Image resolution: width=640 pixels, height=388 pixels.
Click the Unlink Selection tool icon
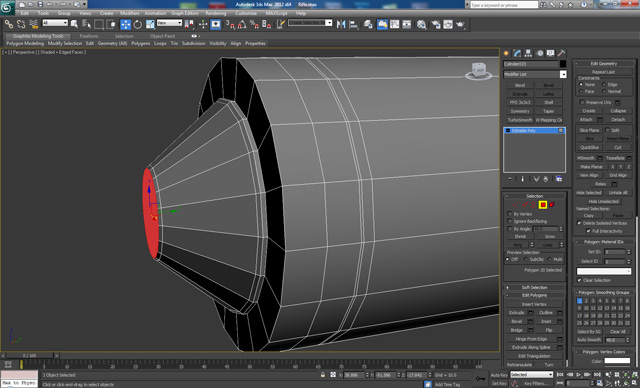click(x=21, y=24)
